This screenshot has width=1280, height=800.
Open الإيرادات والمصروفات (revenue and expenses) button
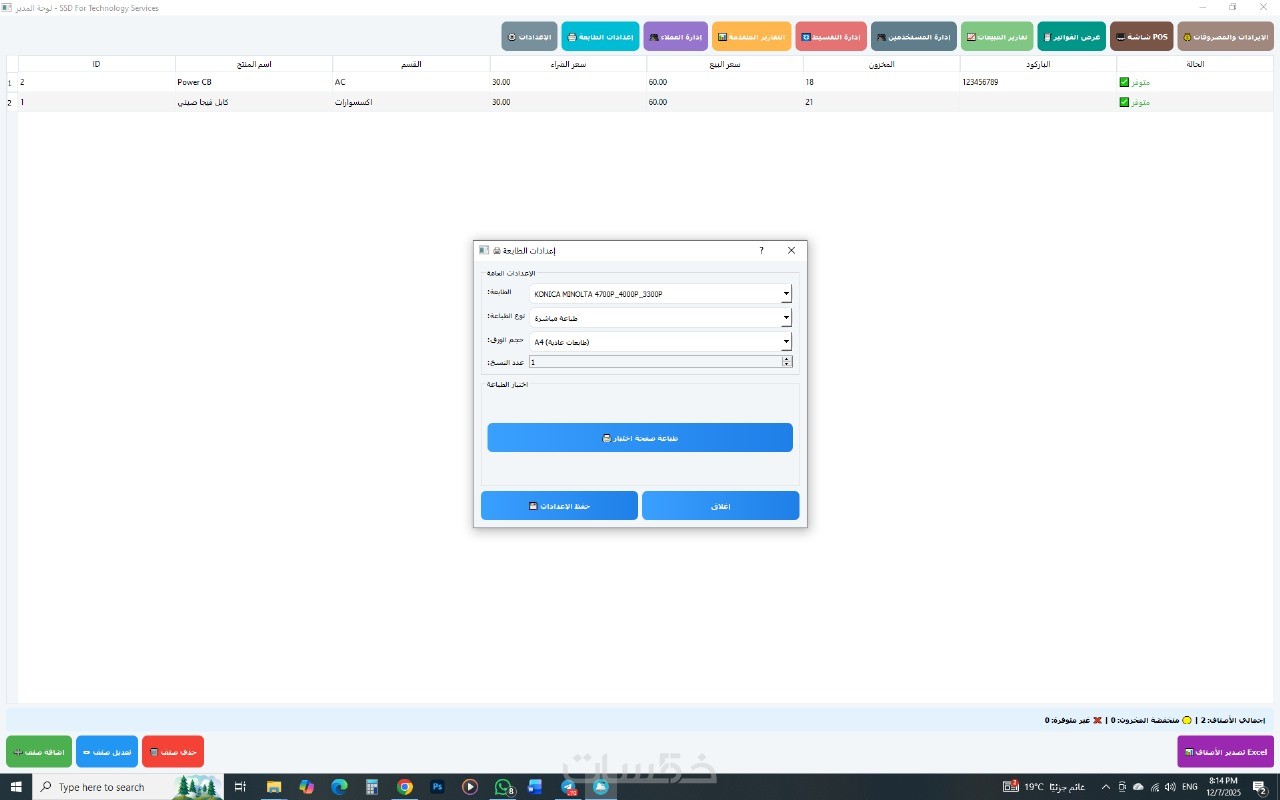[x=1225, y=37]
